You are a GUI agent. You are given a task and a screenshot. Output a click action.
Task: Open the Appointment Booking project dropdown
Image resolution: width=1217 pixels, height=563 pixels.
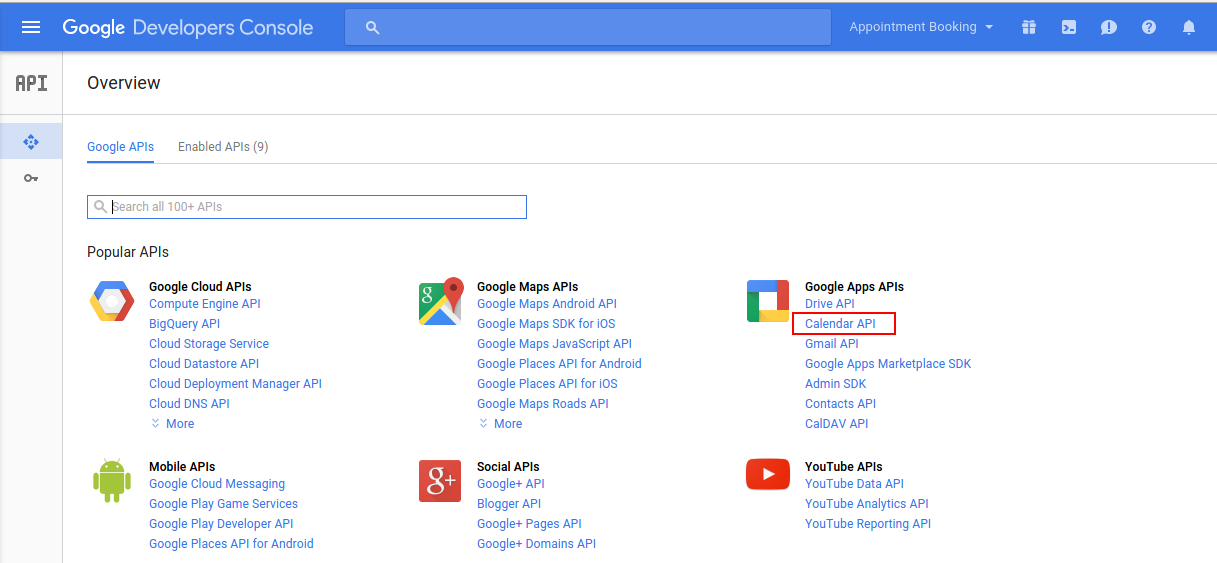pos(921,27)
